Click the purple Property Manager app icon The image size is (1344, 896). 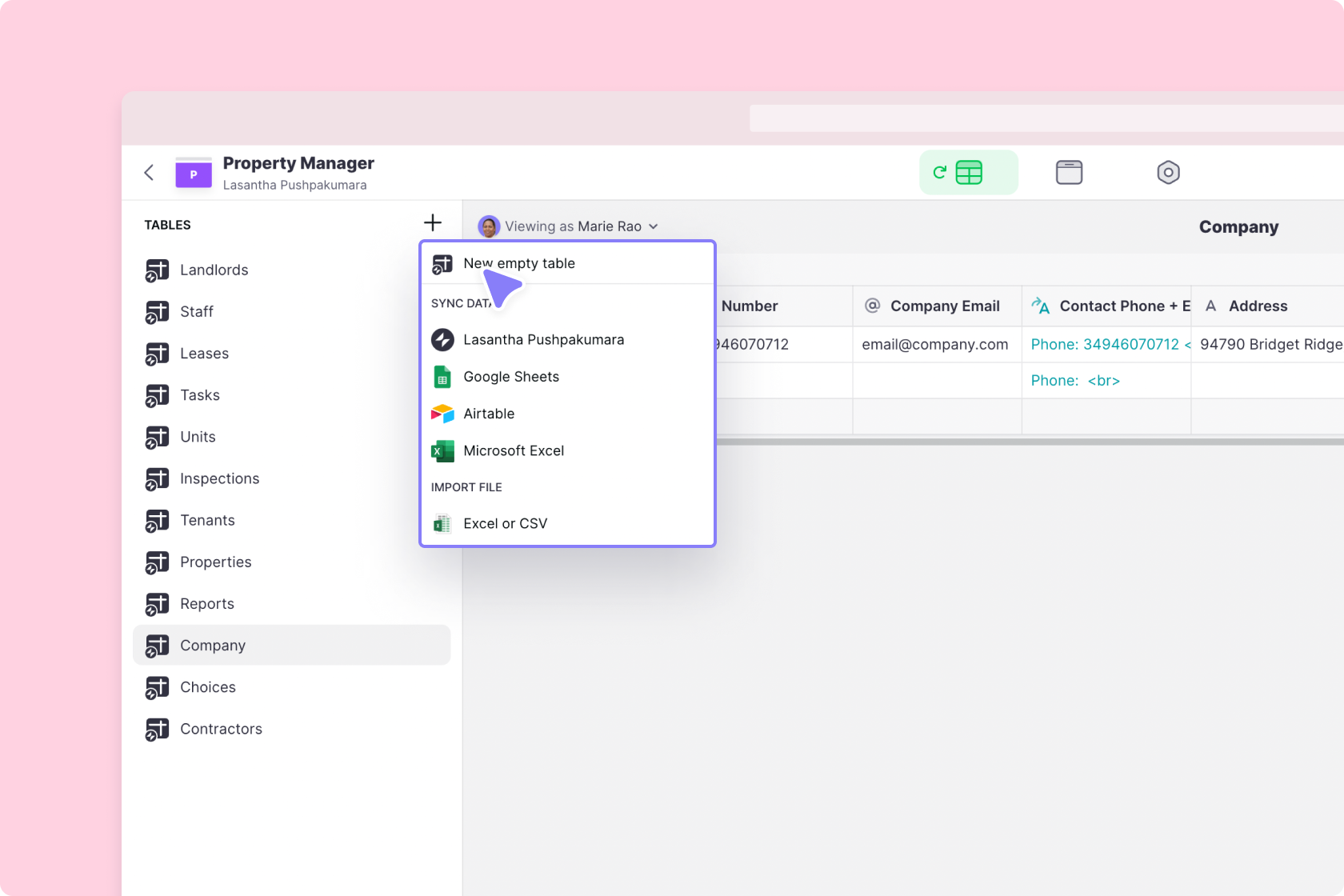point(194,174)
